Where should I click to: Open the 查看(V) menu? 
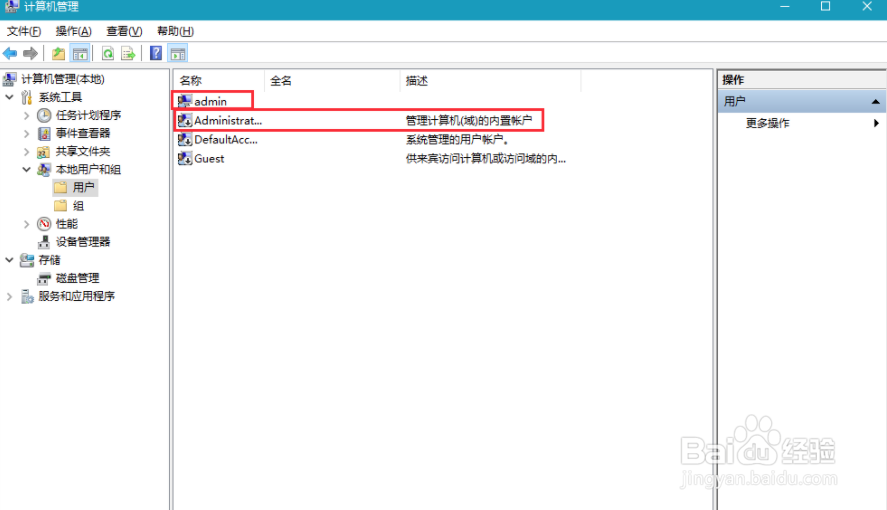click(x=124, y=31)
